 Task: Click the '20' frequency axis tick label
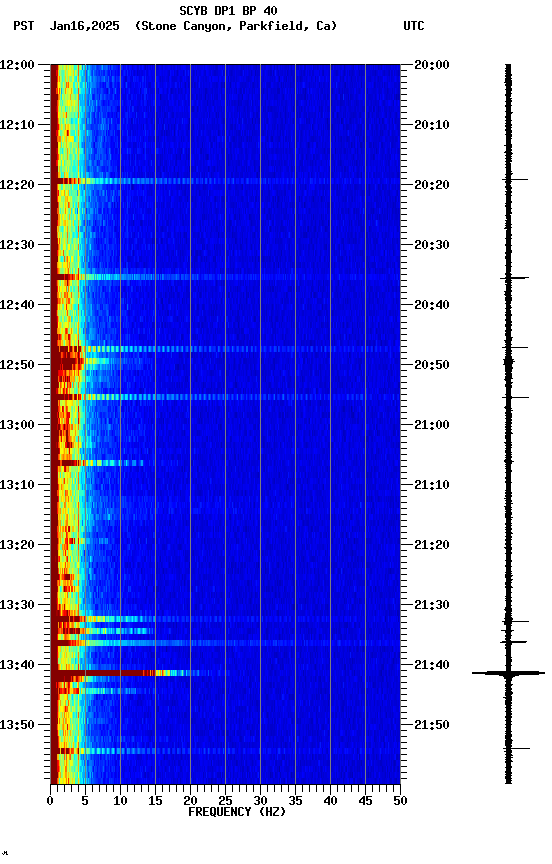point(190,802)
